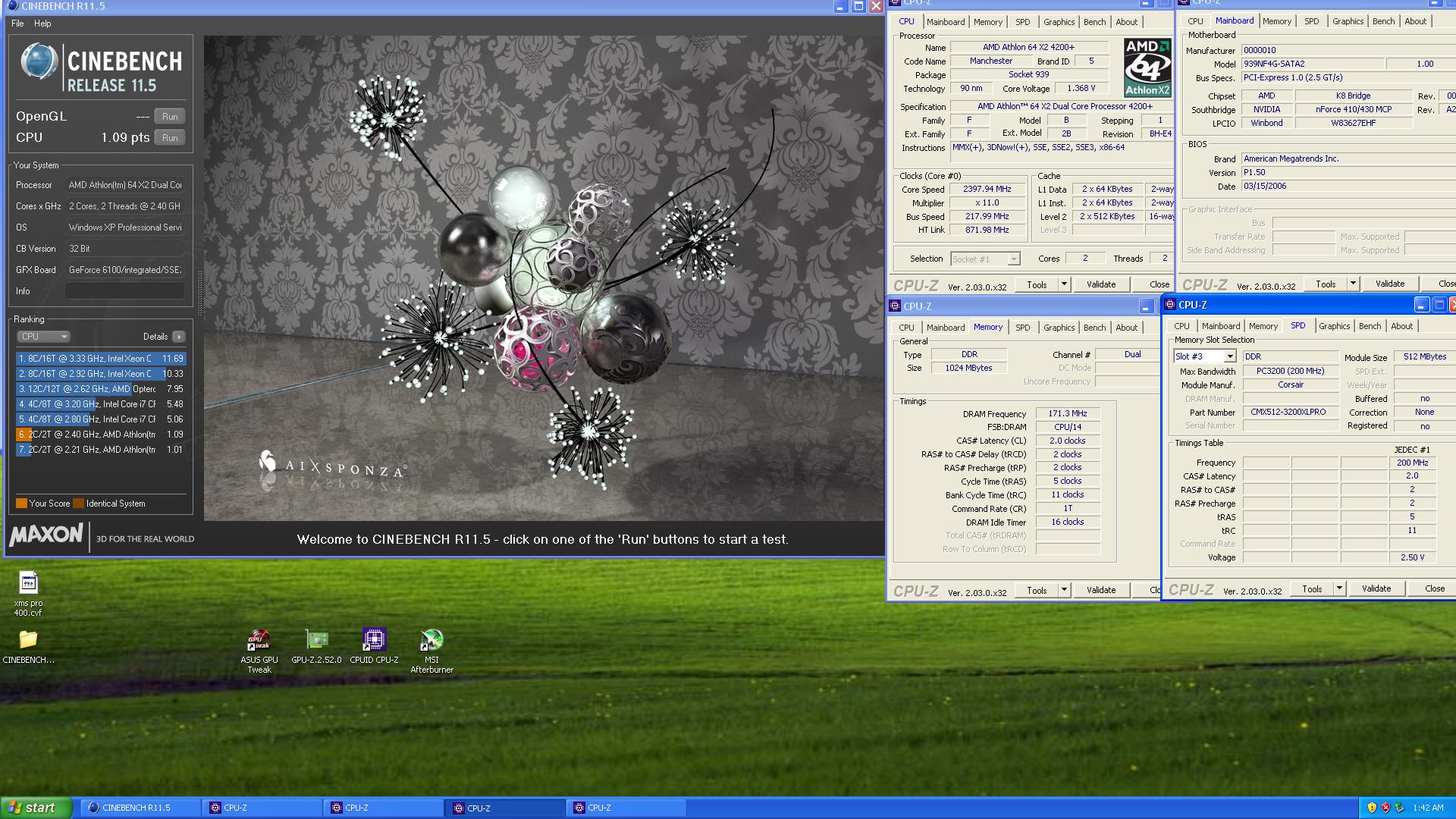
Task: Click Validate in the Memory window
Action: tap(1101, 590)
